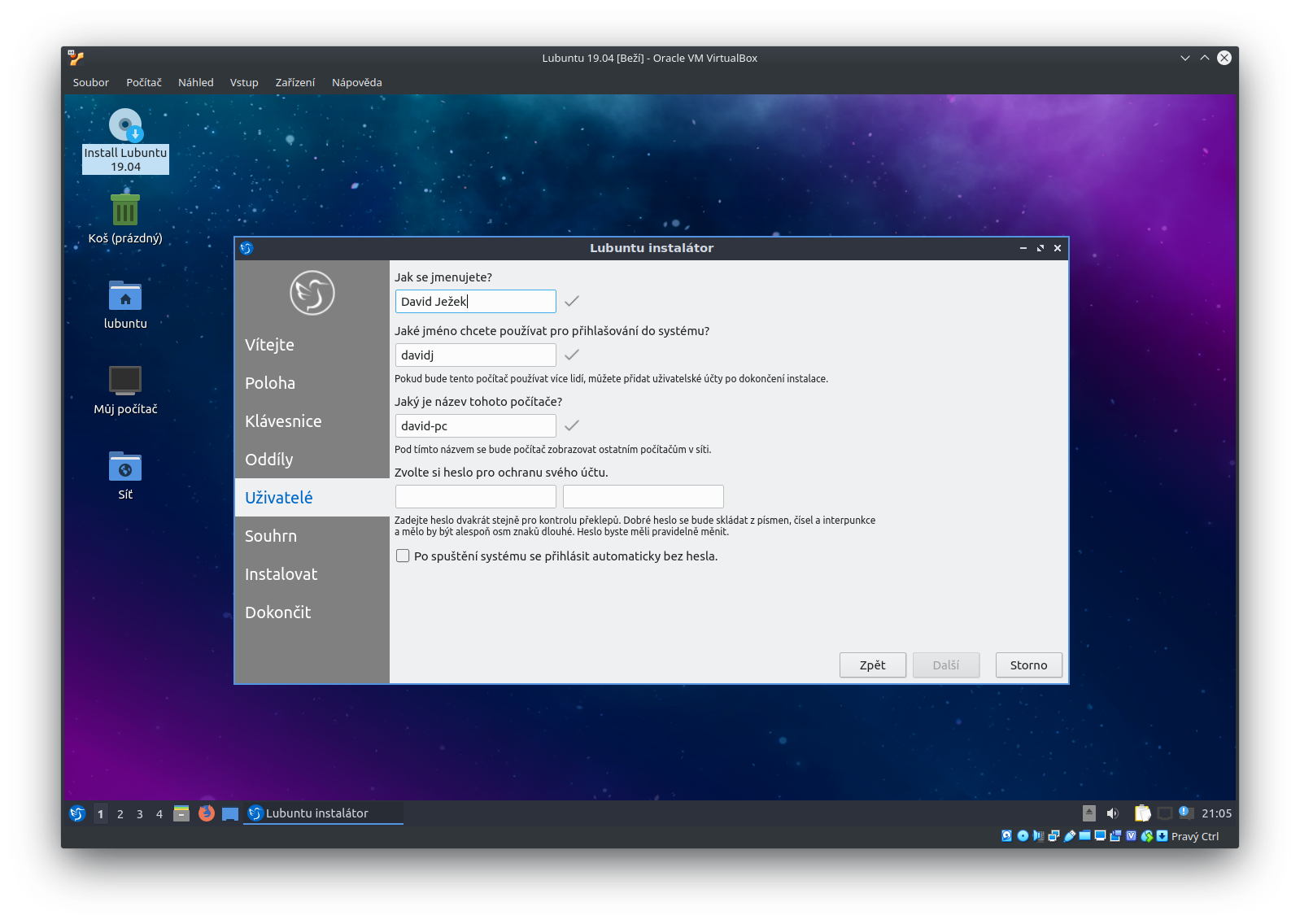Screen dimensions: 1300x924
Task: Open the Počítač menu
Action: [144, 82]
